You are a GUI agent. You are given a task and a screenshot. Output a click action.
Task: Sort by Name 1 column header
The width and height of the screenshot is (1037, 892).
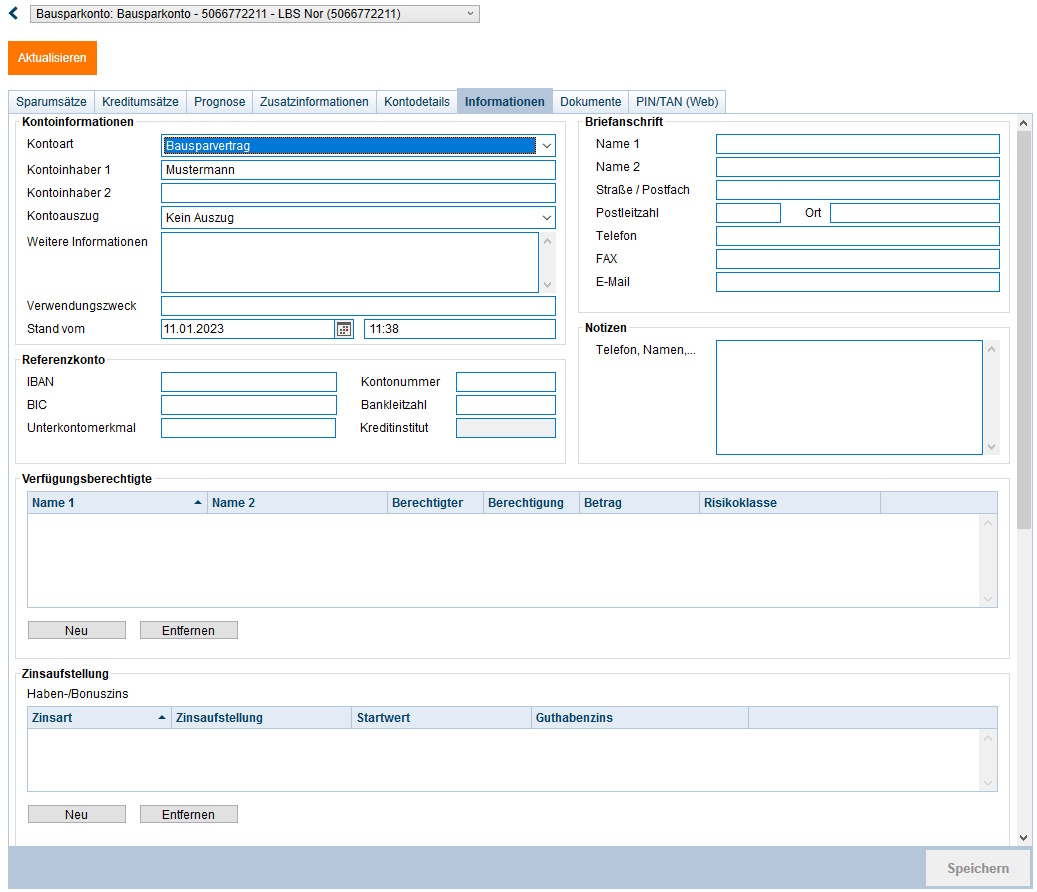coord(115,503)
